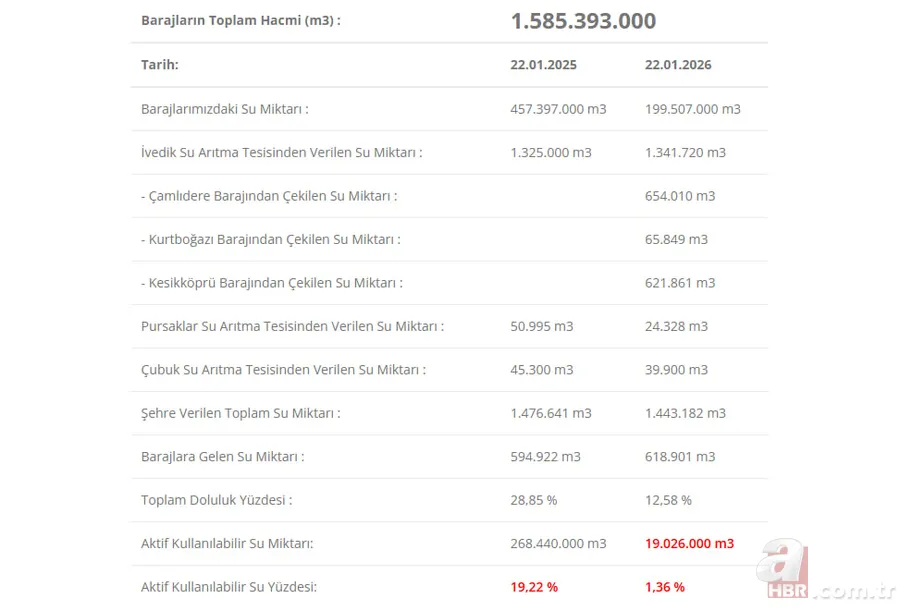Screen dimensions: 900x611
Task: Select the Kesikköprü Barajından Çekilen Su Miktarı label
Action: point(272,283)
